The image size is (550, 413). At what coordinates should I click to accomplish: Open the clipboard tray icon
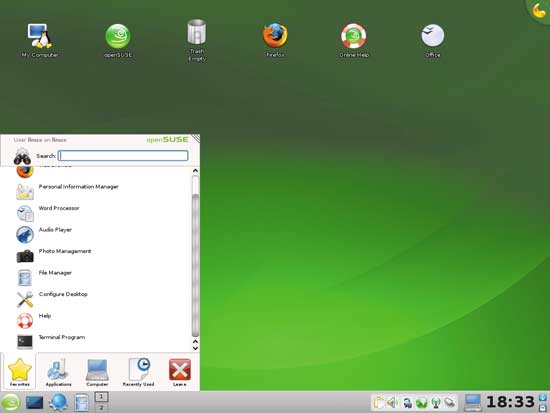coord(379,402)
